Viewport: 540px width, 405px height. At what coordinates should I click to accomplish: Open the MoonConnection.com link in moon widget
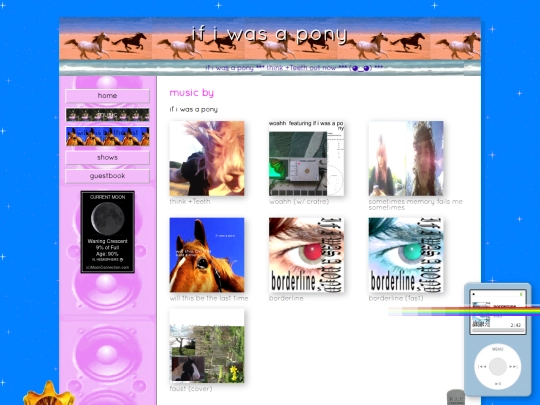(107, 267)
